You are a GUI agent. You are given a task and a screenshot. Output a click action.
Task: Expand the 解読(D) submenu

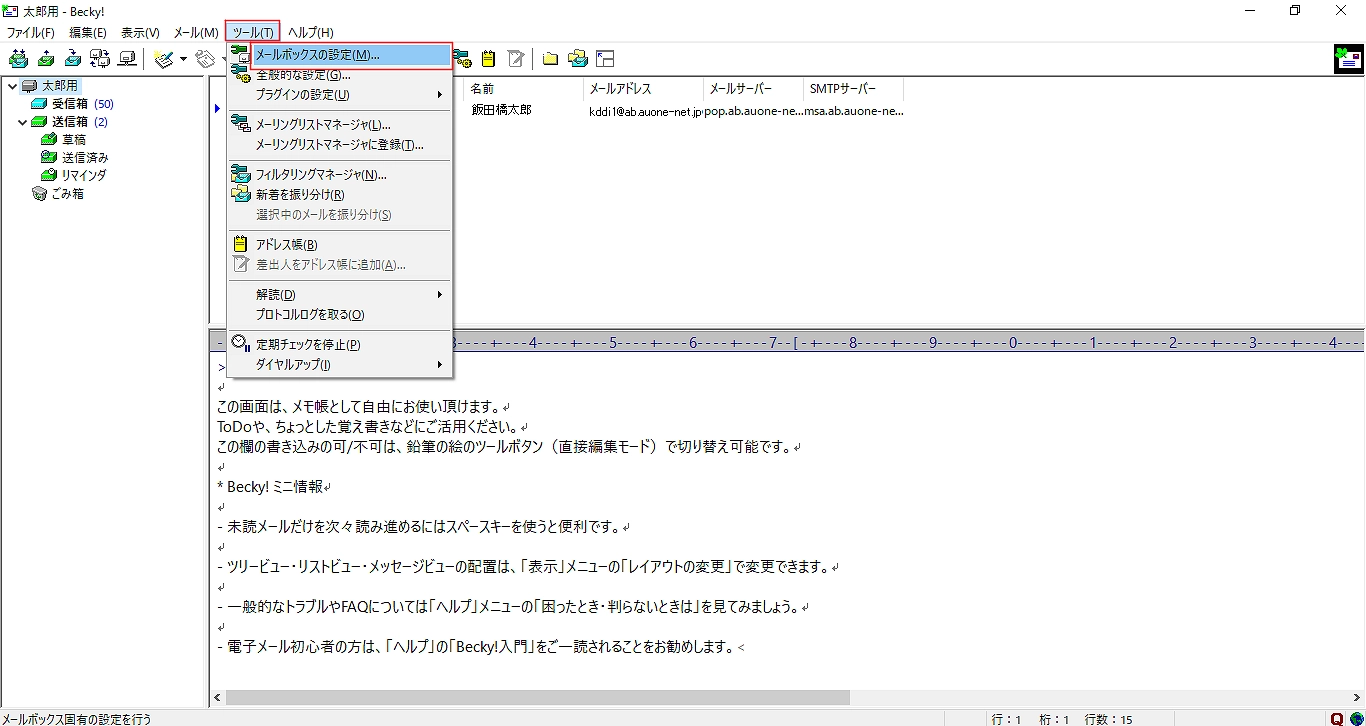(340, 295)
